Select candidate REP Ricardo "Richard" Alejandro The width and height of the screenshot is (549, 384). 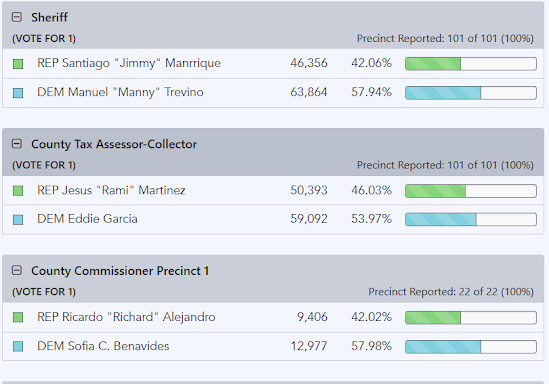click(x=126, y=317)
